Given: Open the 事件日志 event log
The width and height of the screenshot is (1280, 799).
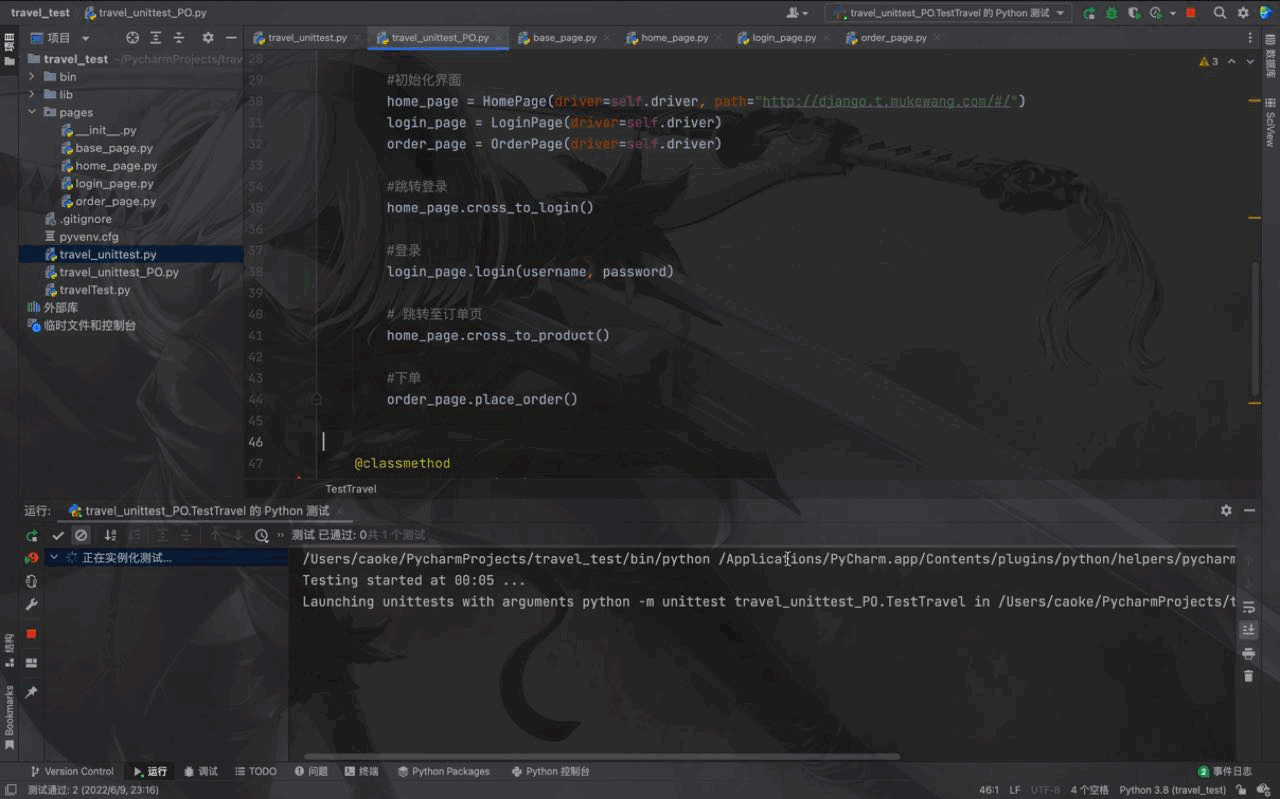Looking at the screenshot, I should [1225, 771].
